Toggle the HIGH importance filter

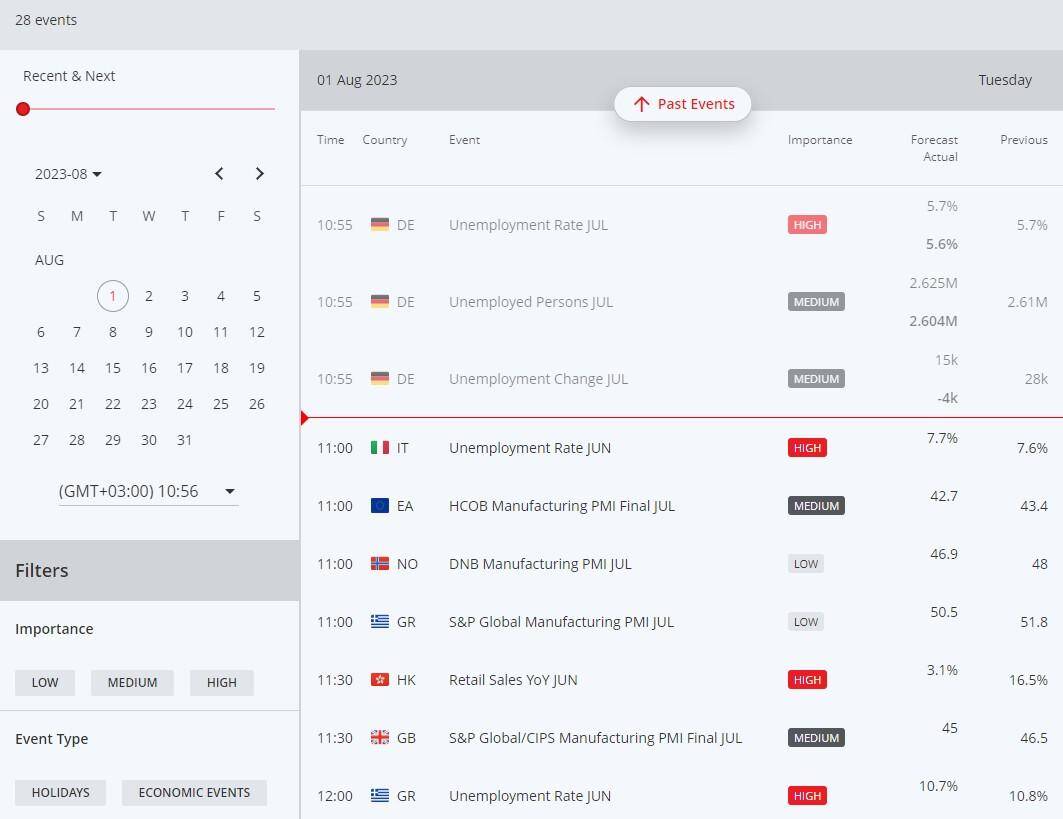221,683
